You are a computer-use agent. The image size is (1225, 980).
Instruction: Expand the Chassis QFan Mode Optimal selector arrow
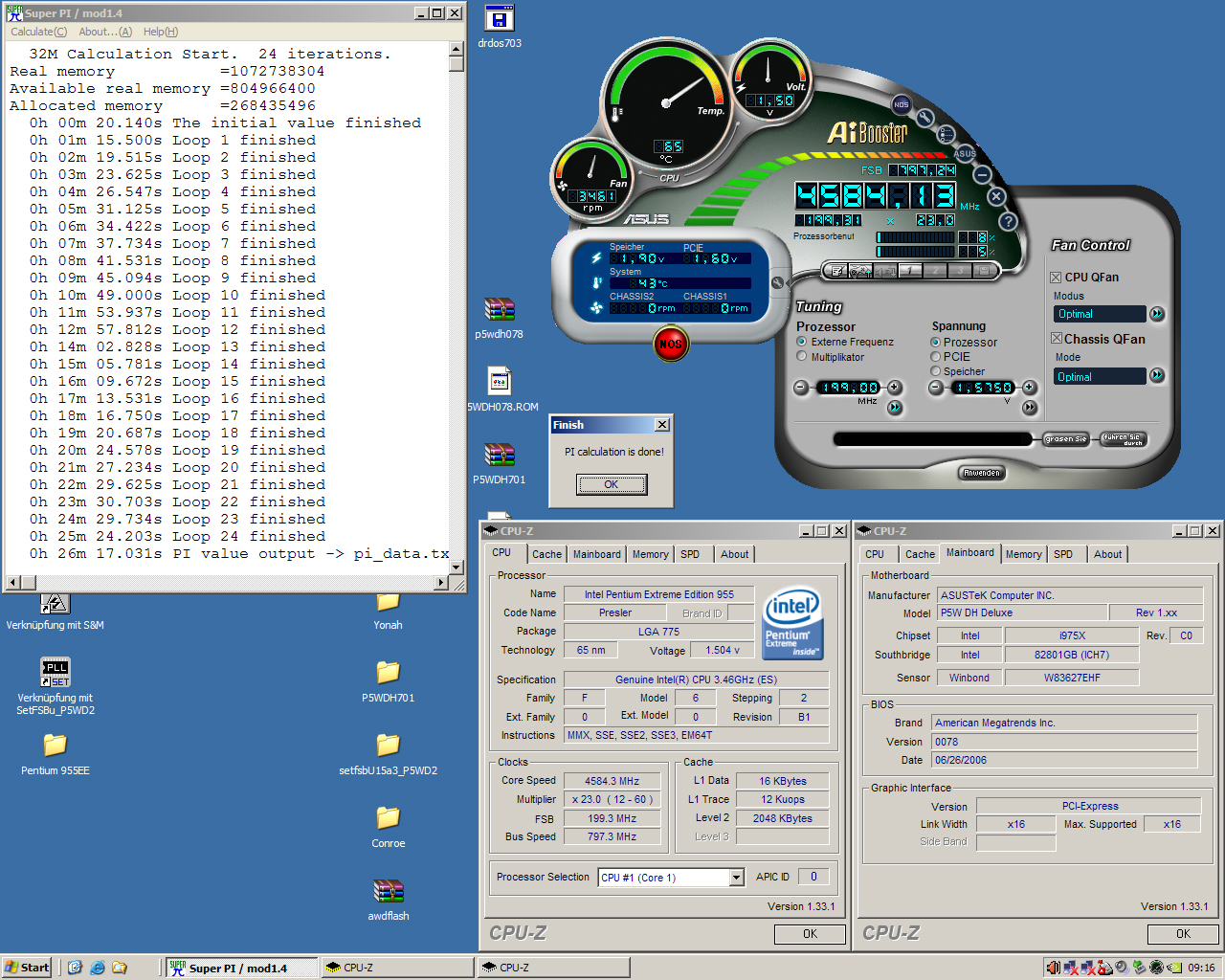pos(1157,376)
